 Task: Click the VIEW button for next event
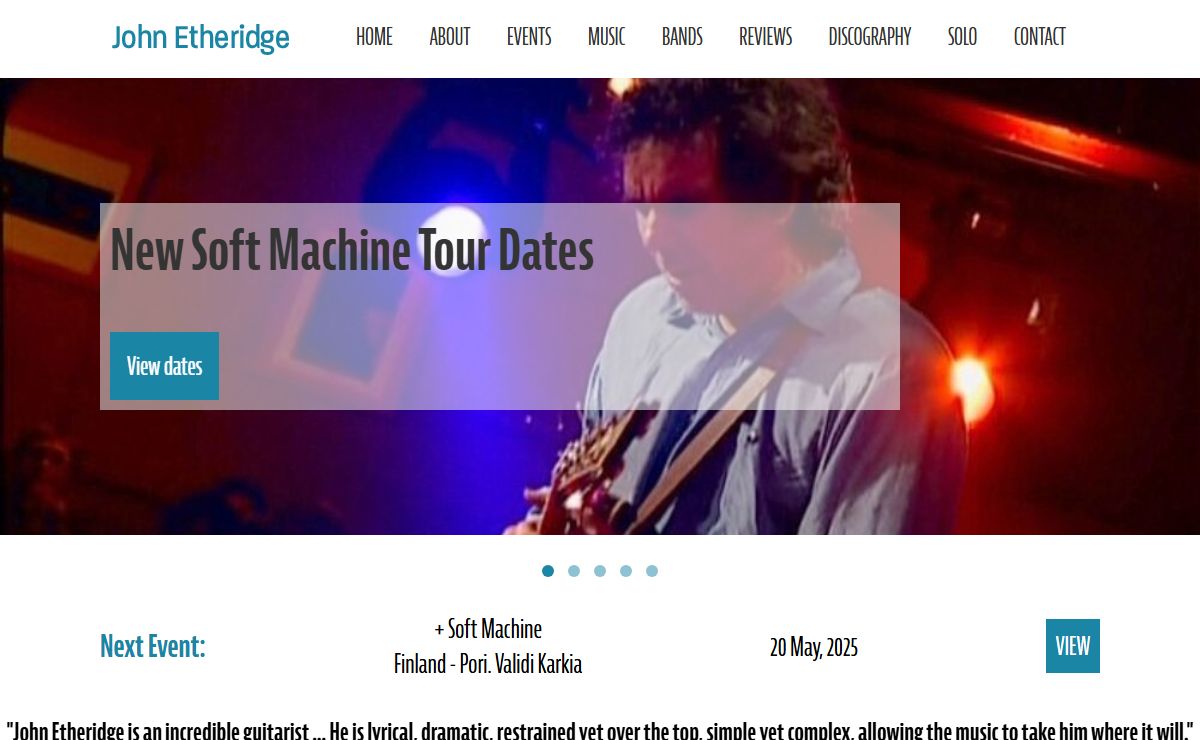coord(1073,646)
